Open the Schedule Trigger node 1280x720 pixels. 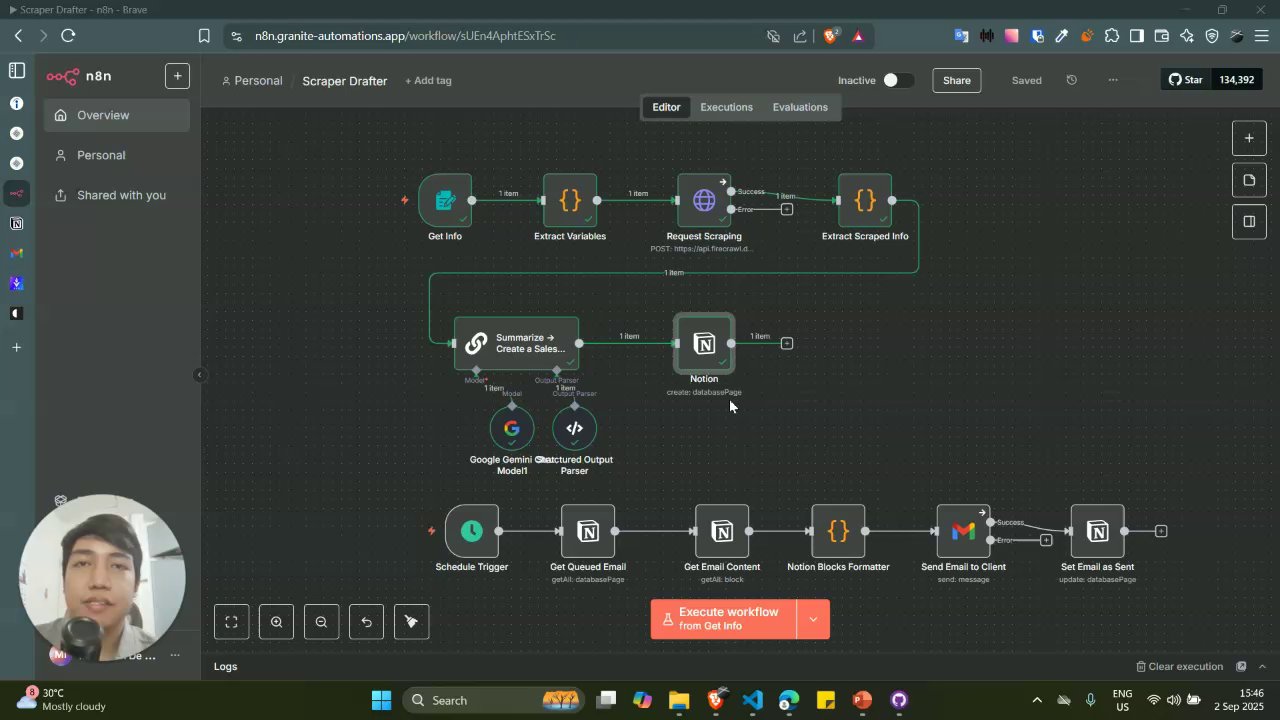click(472, 531)
